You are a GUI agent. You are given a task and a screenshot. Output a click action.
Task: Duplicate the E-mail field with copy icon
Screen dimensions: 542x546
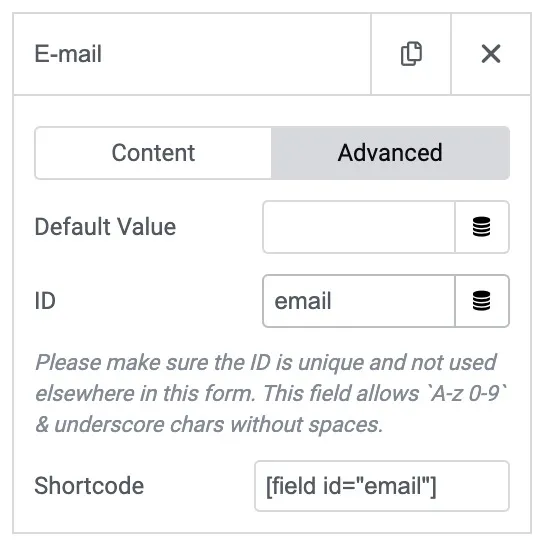(x=411, y=54)
